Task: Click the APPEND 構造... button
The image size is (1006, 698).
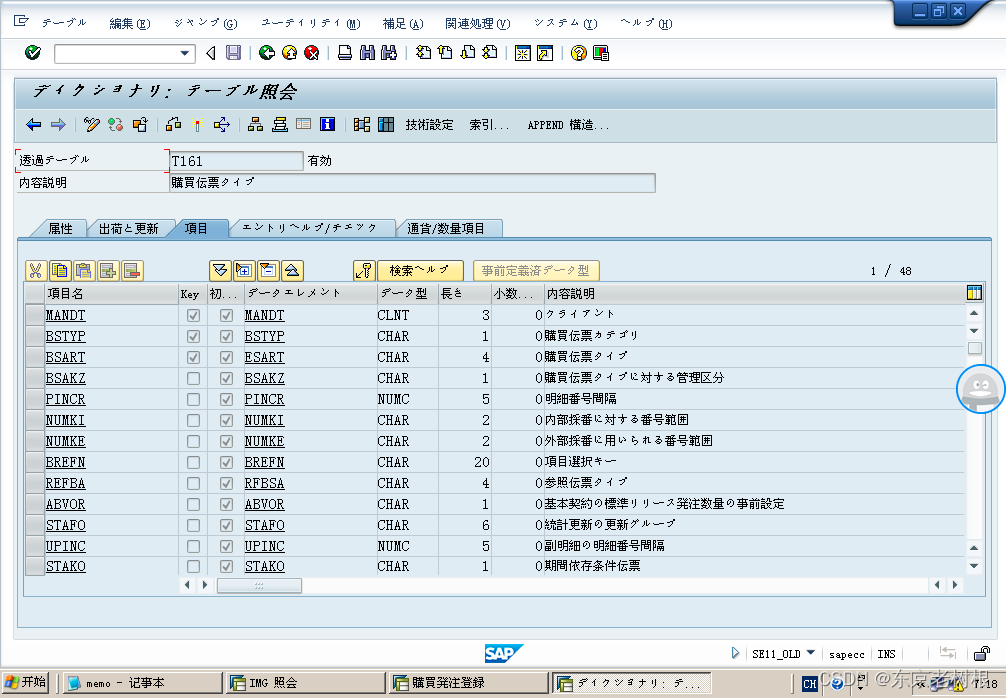Action: [x=568, y=124]
